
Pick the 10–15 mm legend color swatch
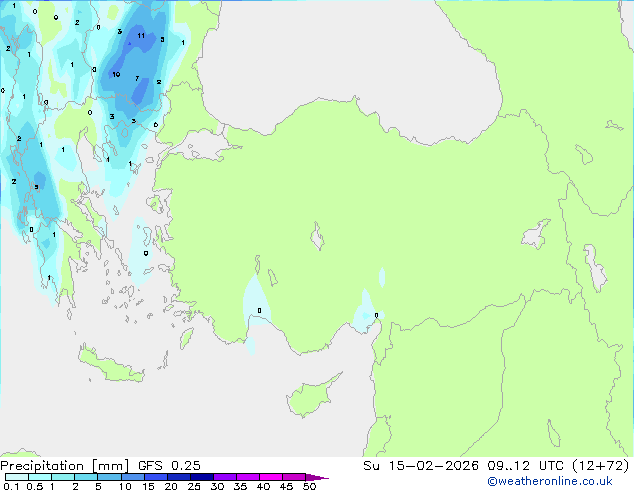132,477
